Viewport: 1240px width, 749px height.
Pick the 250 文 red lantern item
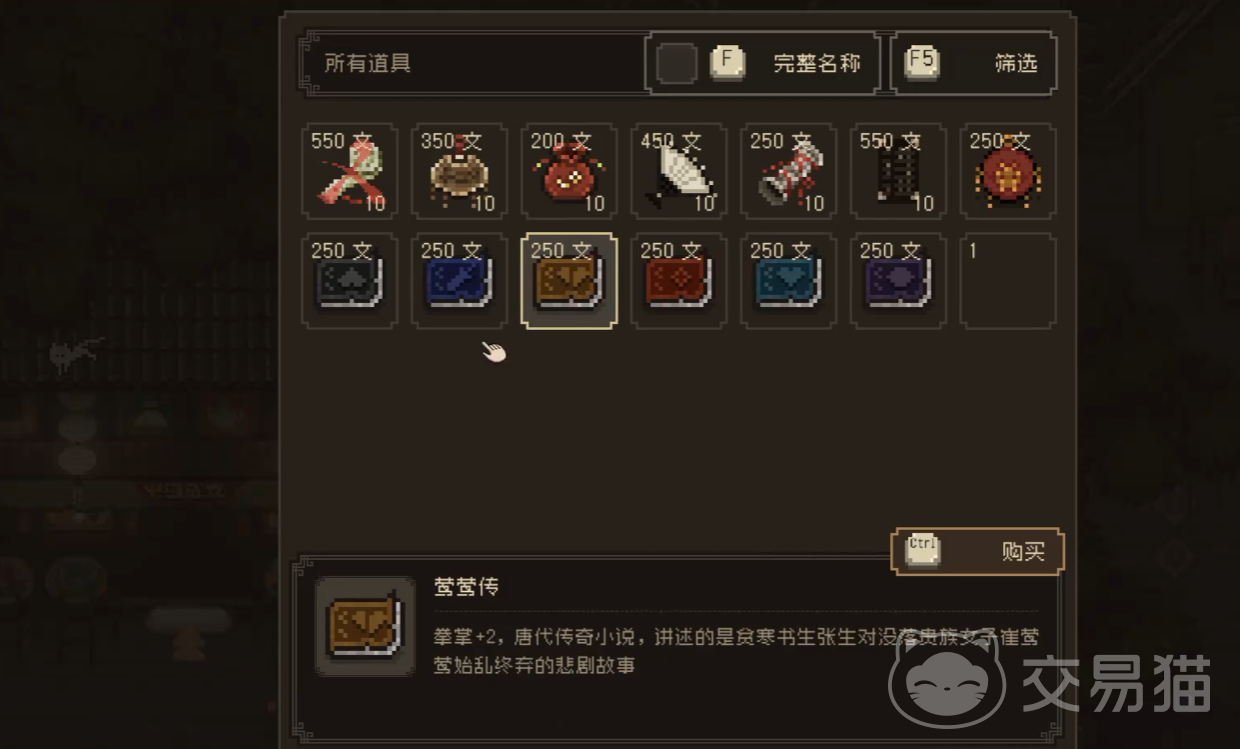[x=1008, y=171]
